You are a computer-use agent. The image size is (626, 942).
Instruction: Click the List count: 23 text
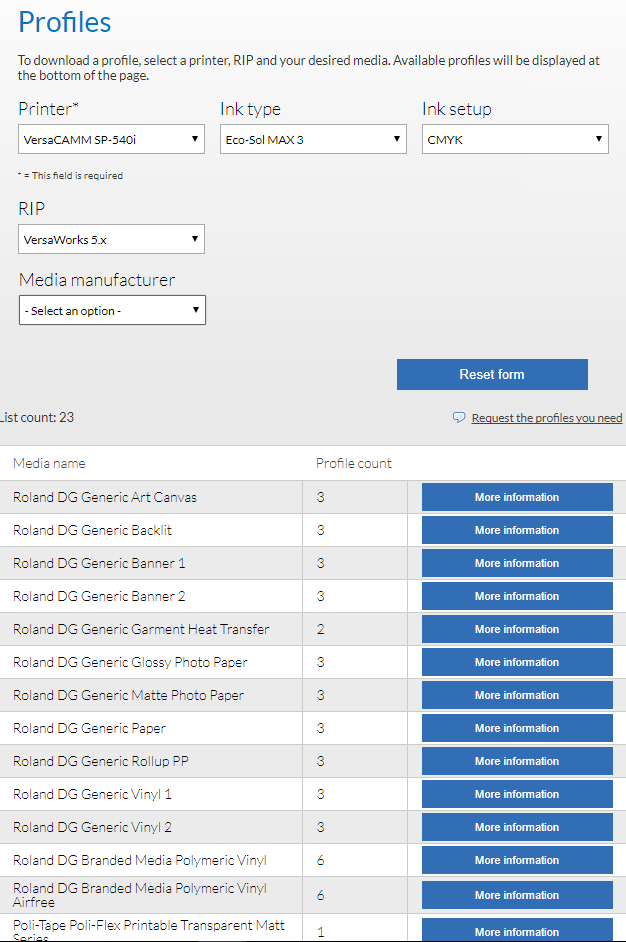[x=37, y=418]
